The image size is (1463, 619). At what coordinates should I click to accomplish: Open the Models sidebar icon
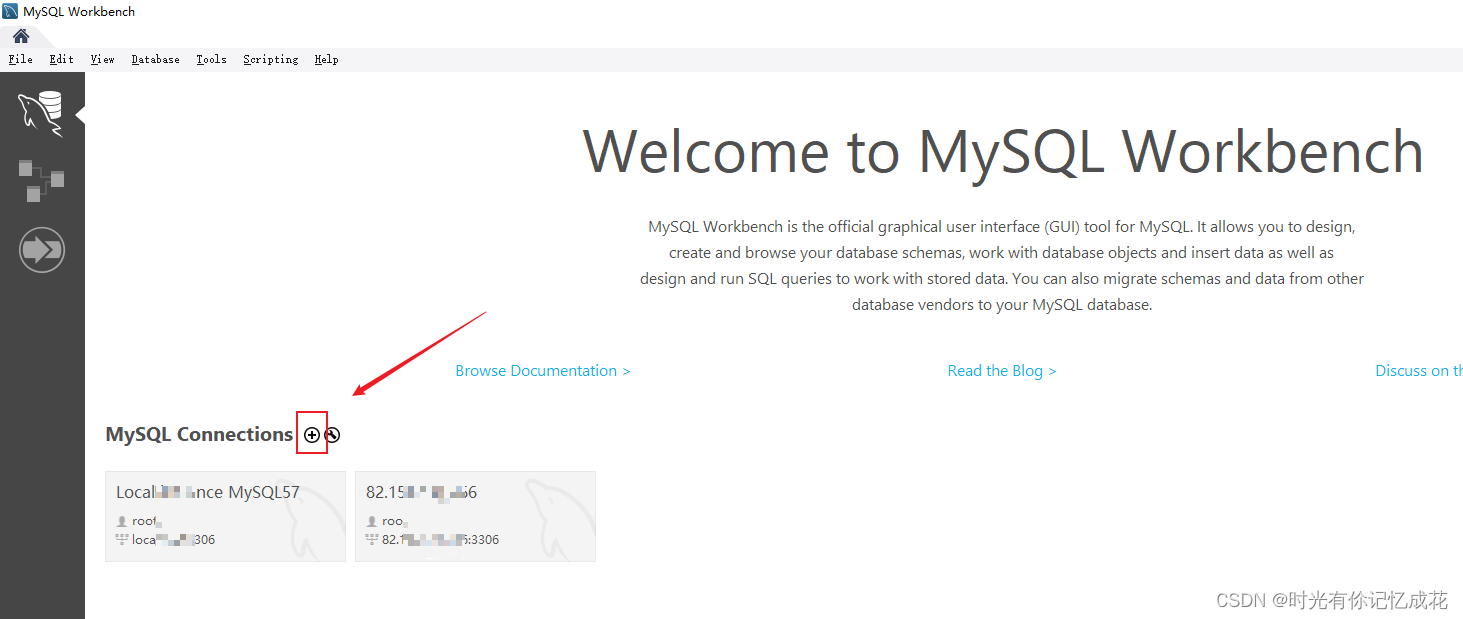point(42,180)
